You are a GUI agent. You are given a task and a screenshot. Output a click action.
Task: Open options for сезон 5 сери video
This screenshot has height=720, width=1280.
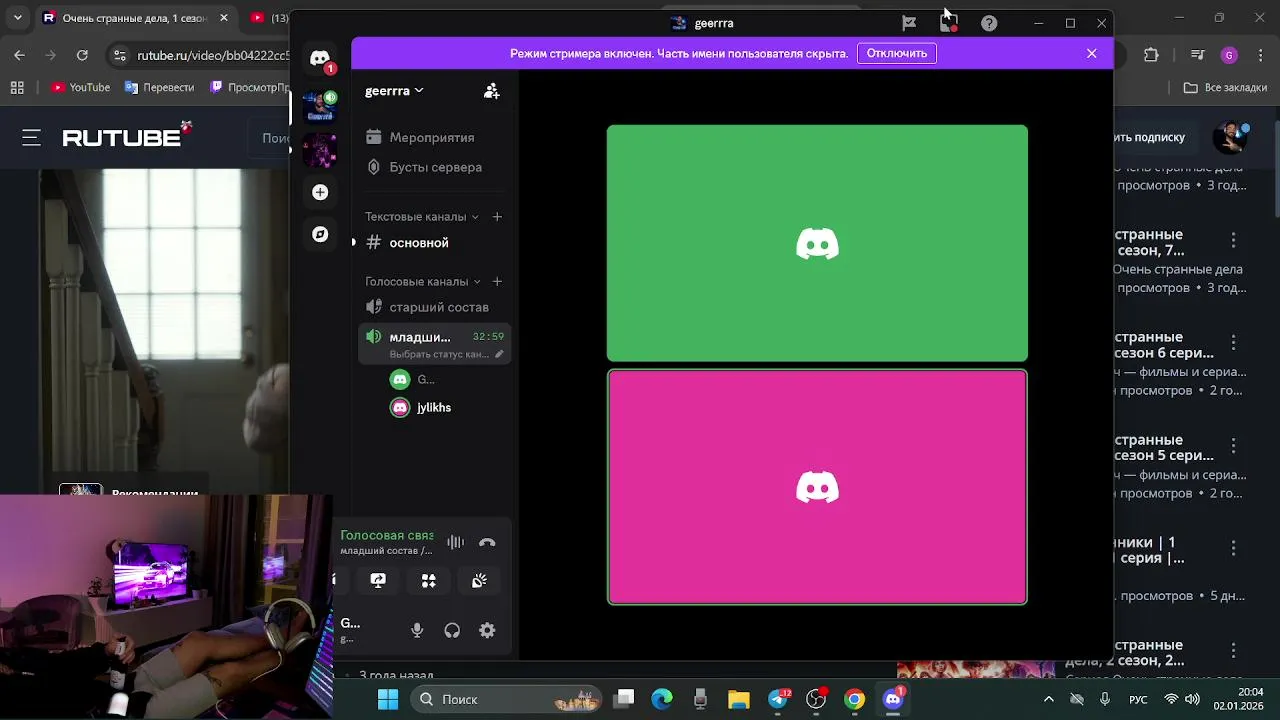click(x=1233, y=447)
